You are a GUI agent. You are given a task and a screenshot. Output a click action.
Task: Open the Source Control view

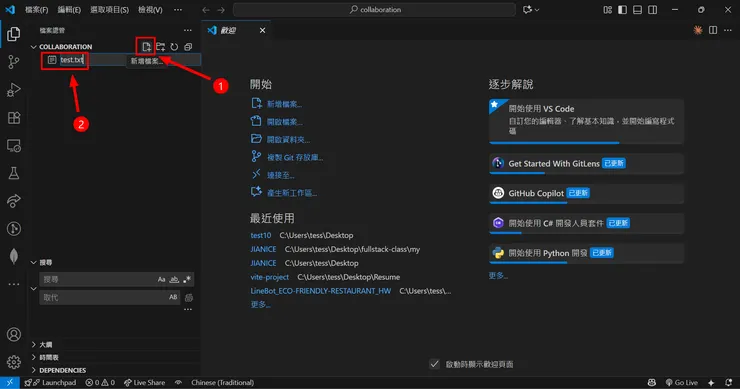tap(14, 62)
